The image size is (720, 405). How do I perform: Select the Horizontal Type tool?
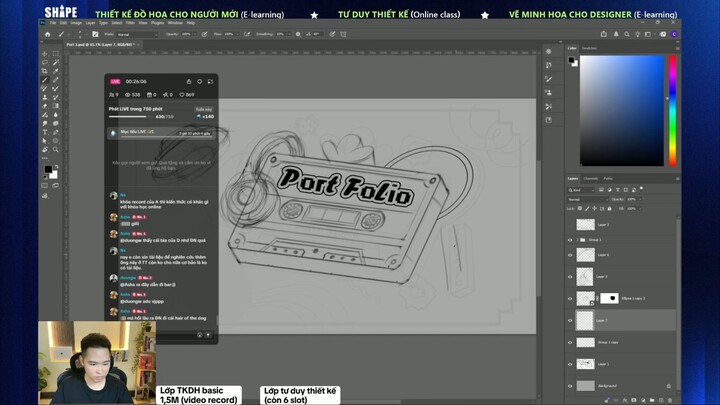pos(45,132)
